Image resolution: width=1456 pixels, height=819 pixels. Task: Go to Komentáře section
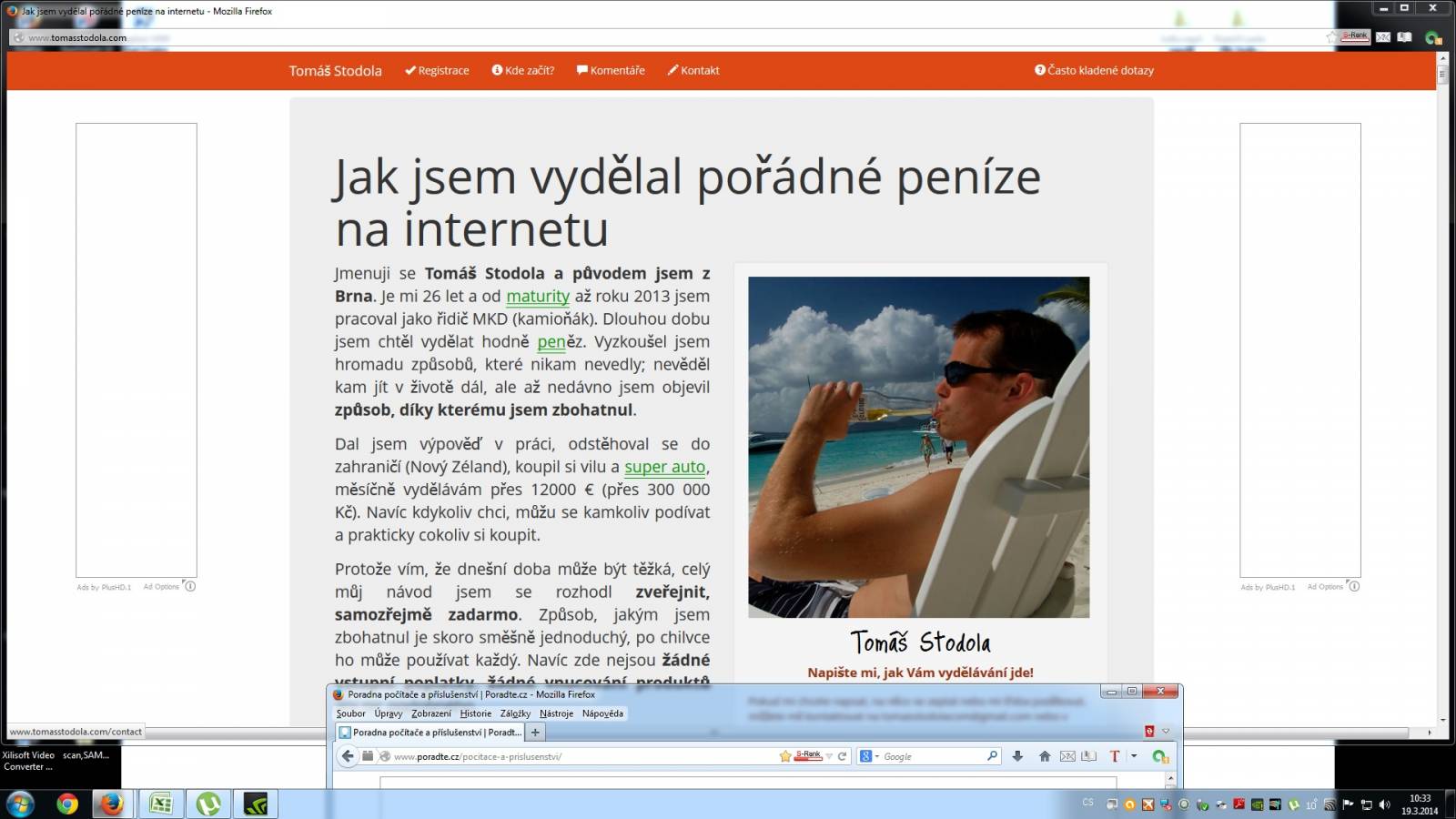coord(618,71)
